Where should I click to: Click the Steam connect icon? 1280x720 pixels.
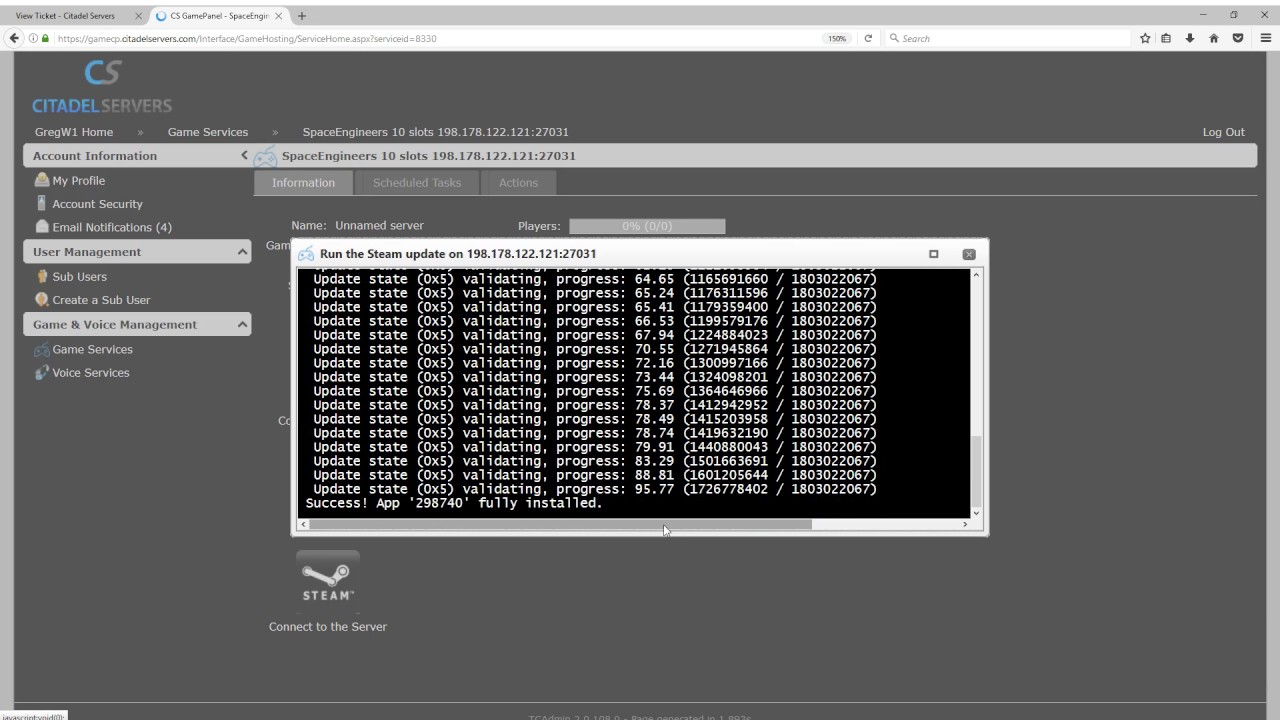point(328,579)
